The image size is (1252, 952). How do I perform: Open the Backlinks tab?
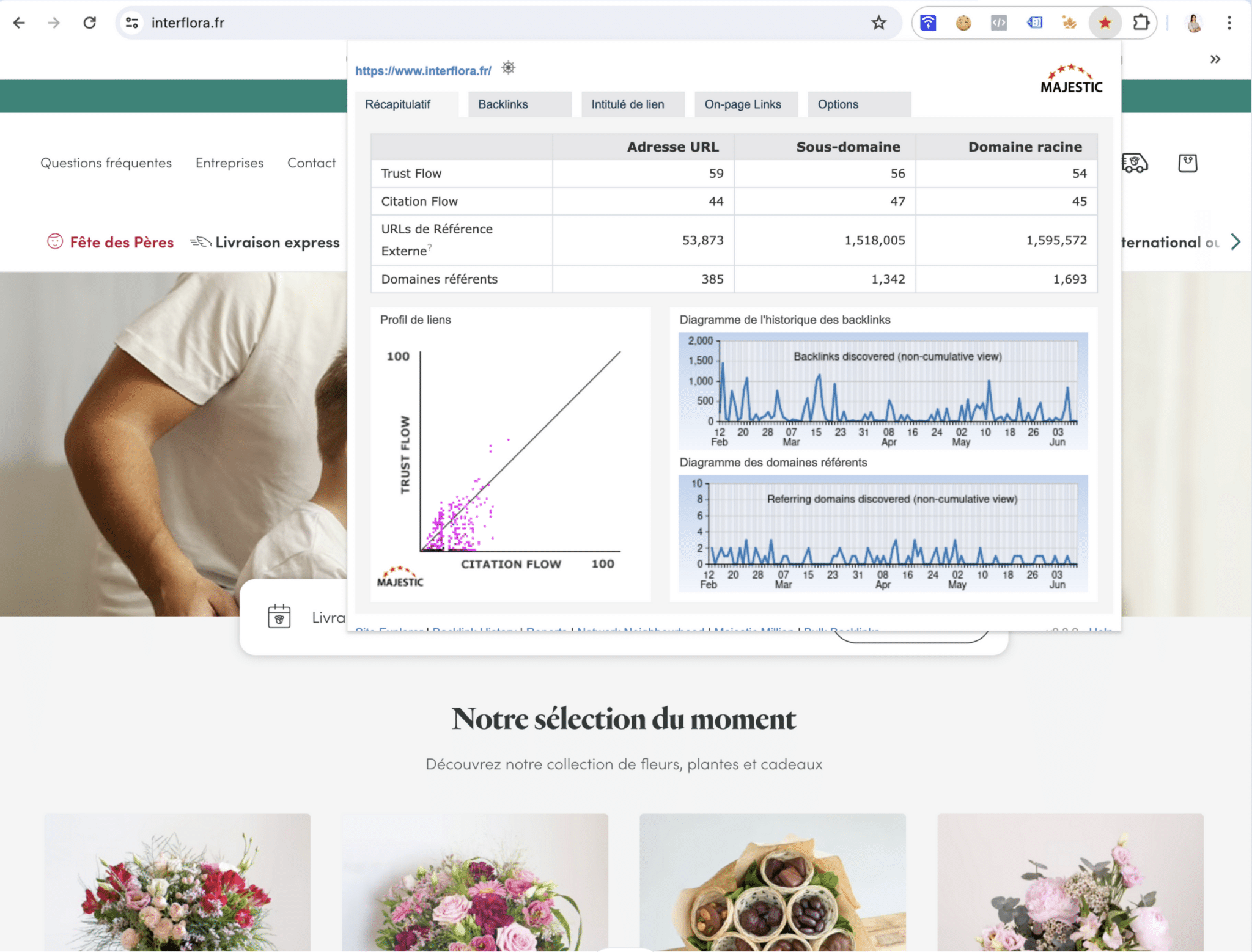(520, 104)
